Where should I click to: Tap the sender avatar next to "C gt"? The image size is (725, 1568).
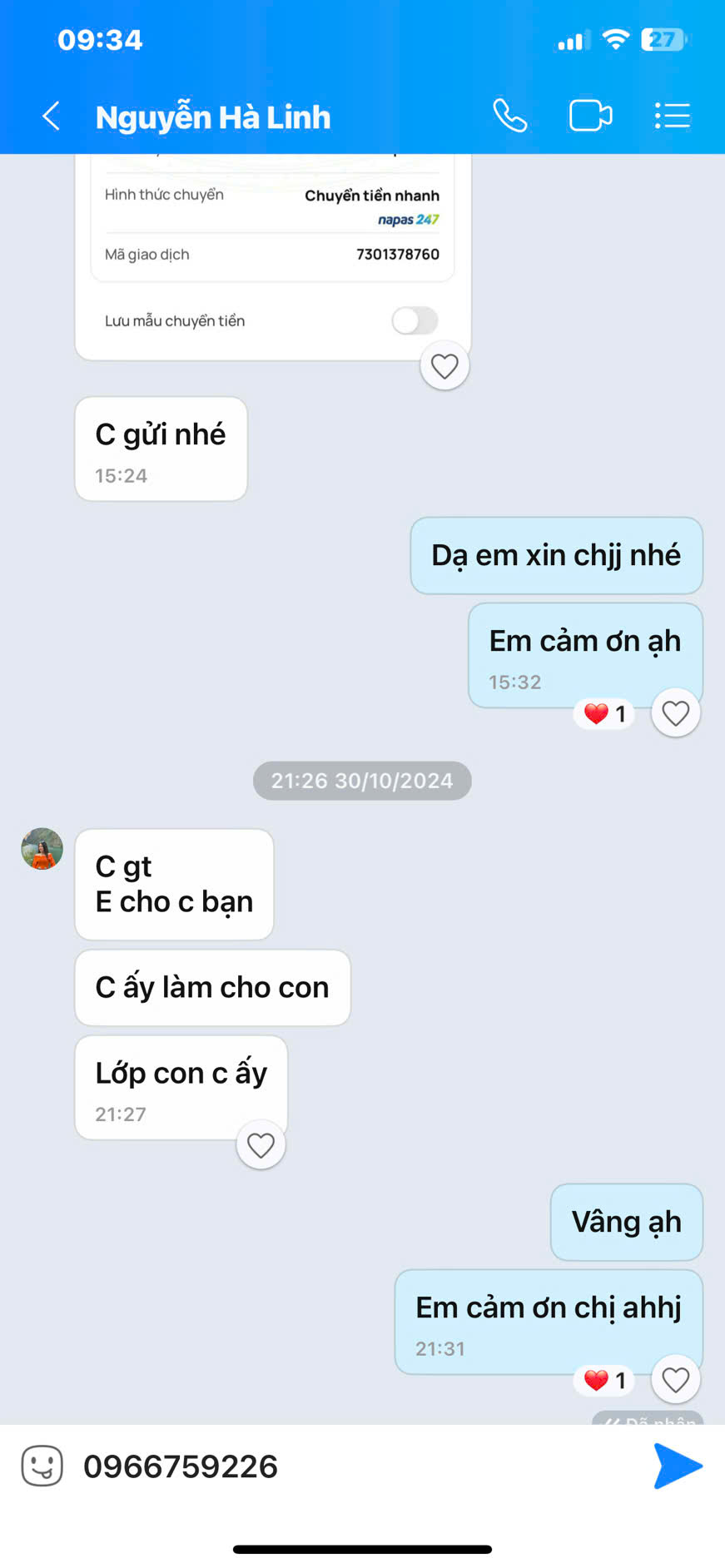pyautogui.click(x=42, y=849)
